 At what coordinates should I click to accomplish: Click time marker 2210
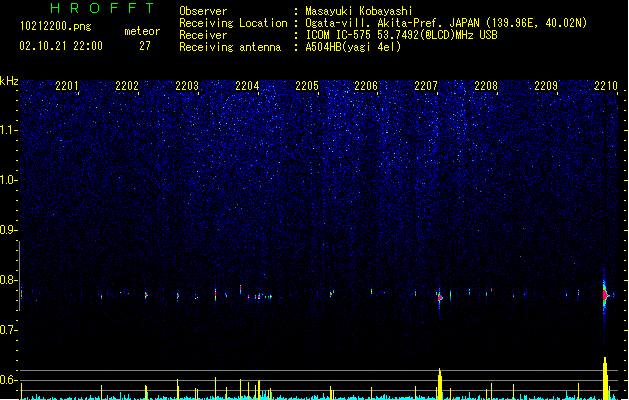tap(606, 86)
